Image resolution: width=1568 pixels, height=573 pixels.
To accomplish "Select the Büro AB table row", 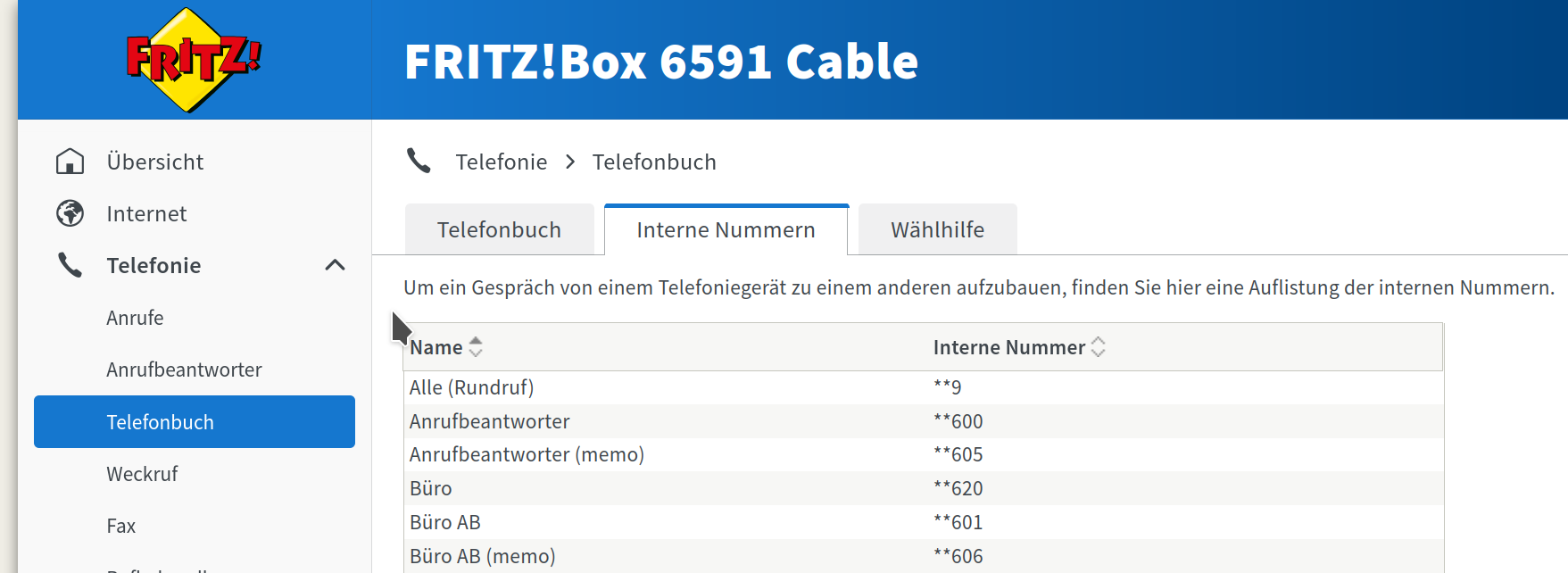I will click(924, 522).
